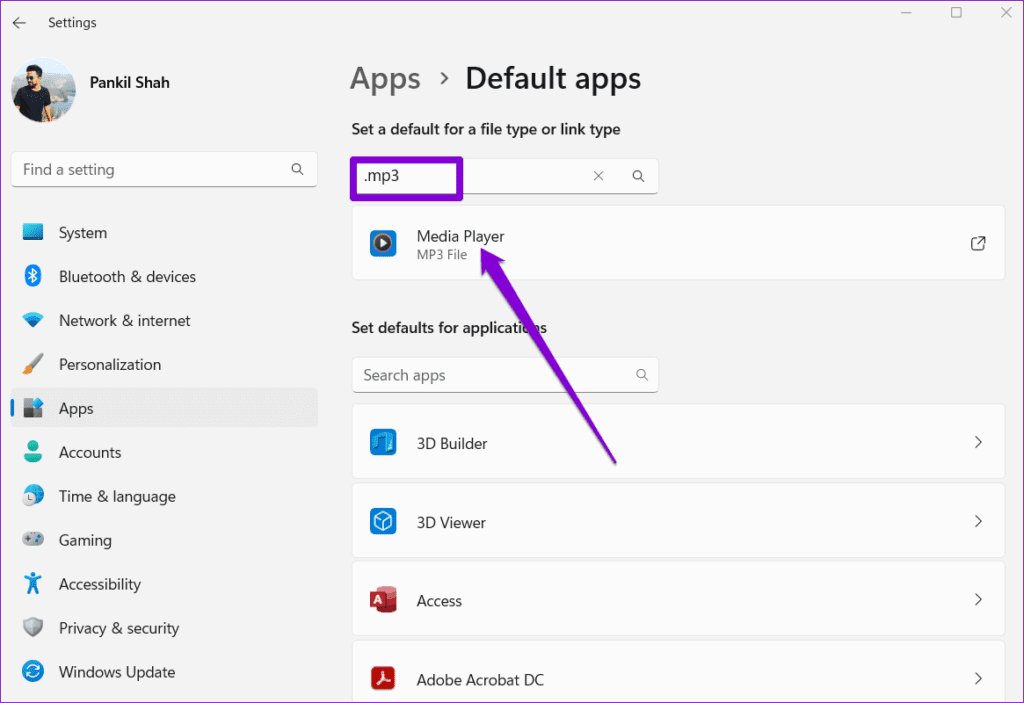Open System settings in sidebar
Image resolution: width=1024 pixels, height=703 pixels.
[82, 233]
